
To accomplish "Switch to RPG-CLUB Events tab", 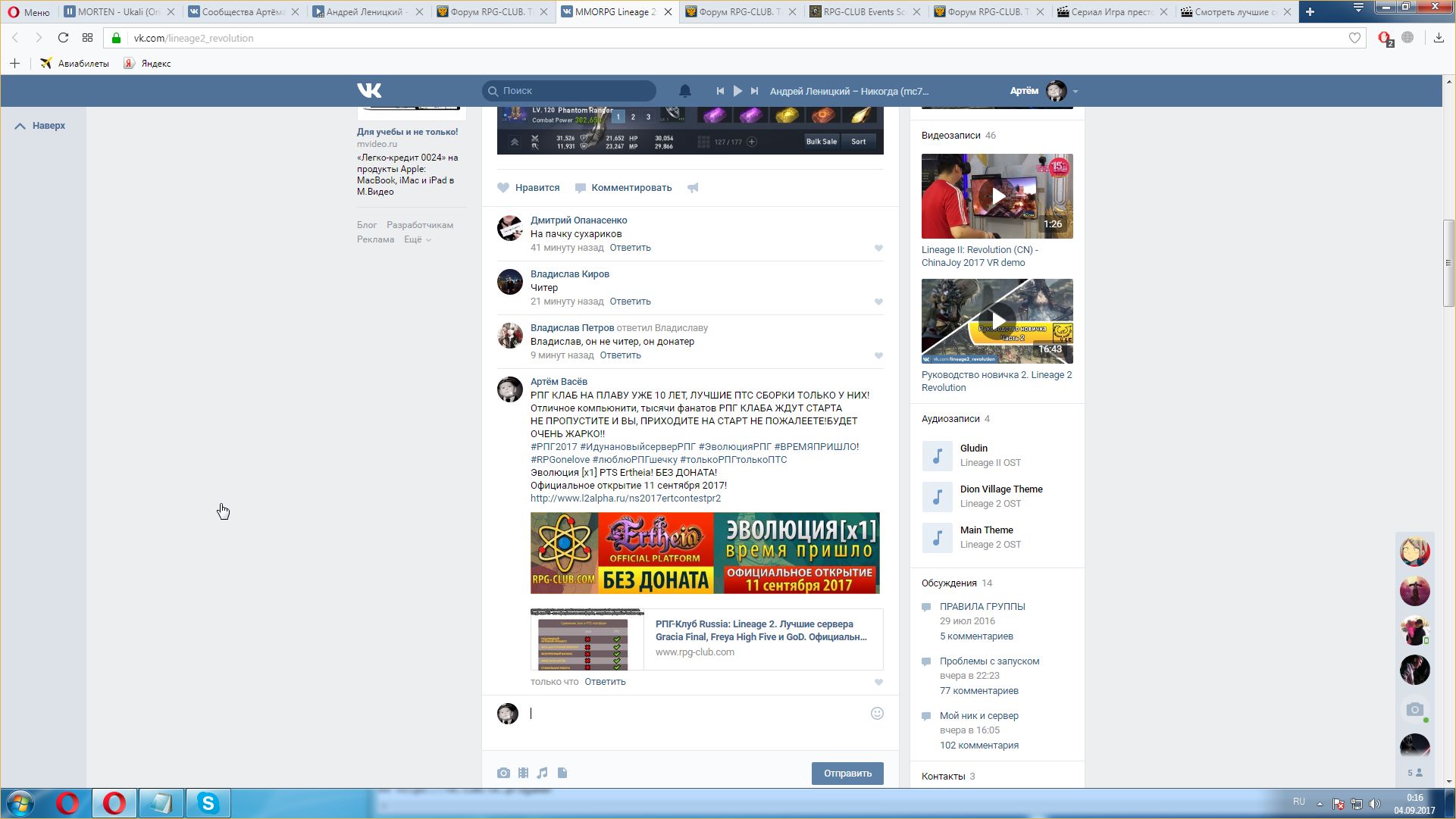I will click(x=865, y=11).
